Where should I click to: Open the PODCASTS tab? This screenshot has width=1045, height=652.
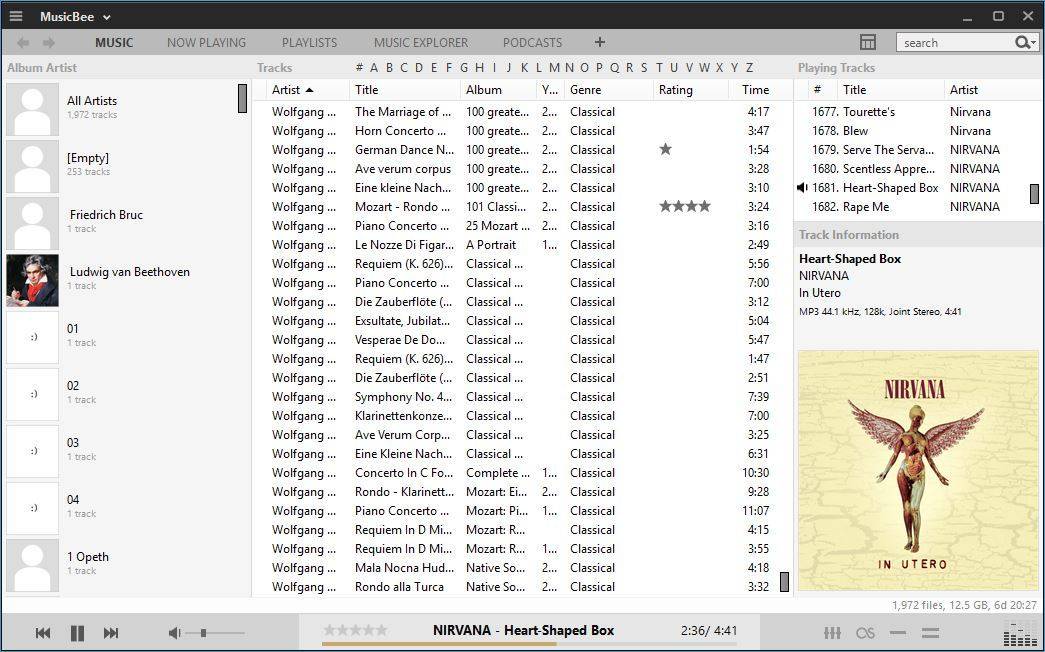point(532,43)
